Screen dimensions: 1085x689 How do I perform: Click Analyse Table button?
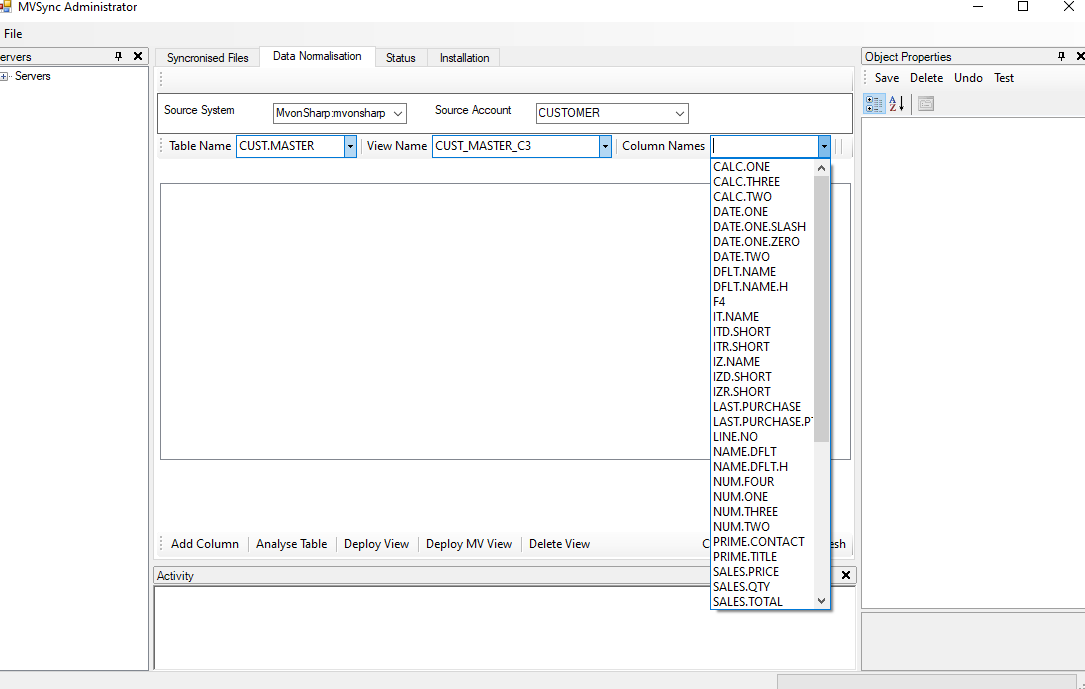tap(291, 544)
